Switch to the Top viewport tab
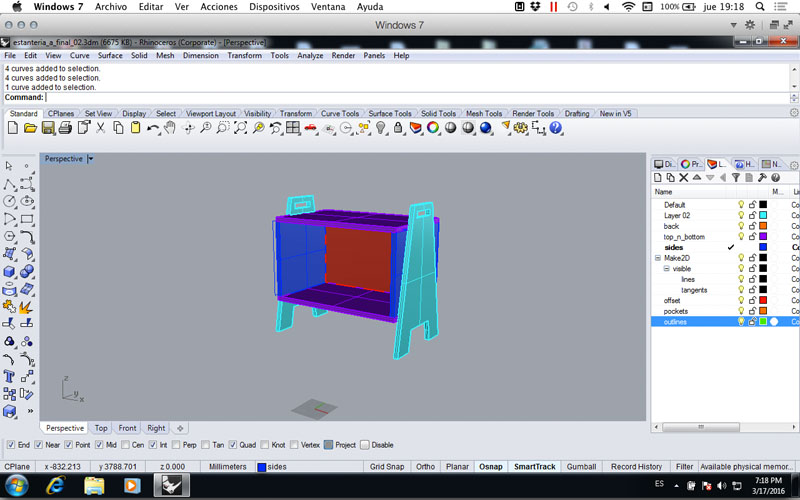This screenshot has height=500, width=800. tap(101, 428)
